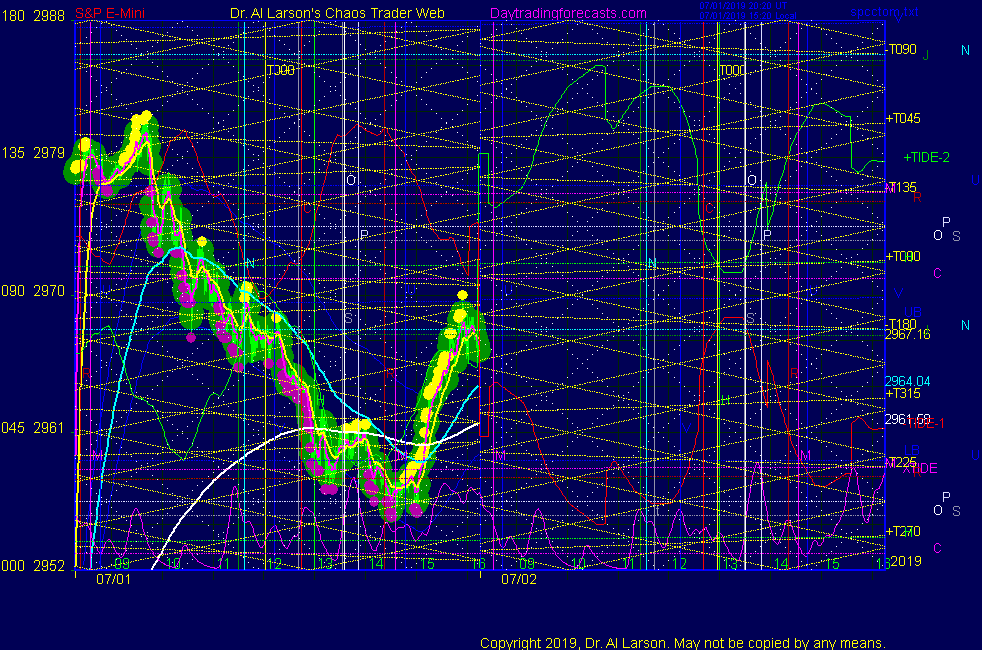Click the 09 hour label for 07/01
The width and height of the screenshot is (982, 650).
122,563
